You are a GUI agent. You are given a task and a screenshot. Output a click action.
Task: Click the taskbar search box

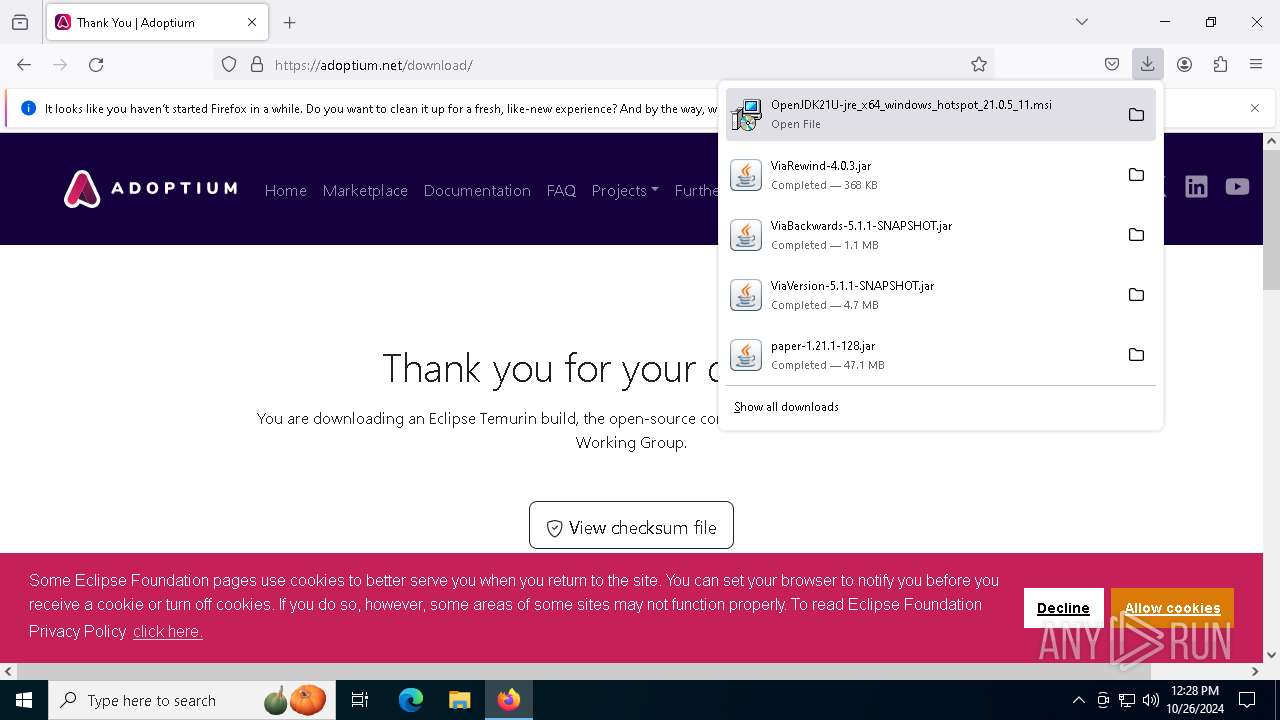(192, 700)
